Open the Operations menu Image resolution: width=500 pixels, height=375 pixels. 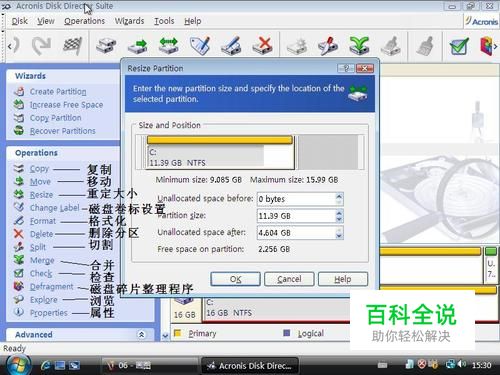click(84, 21)
